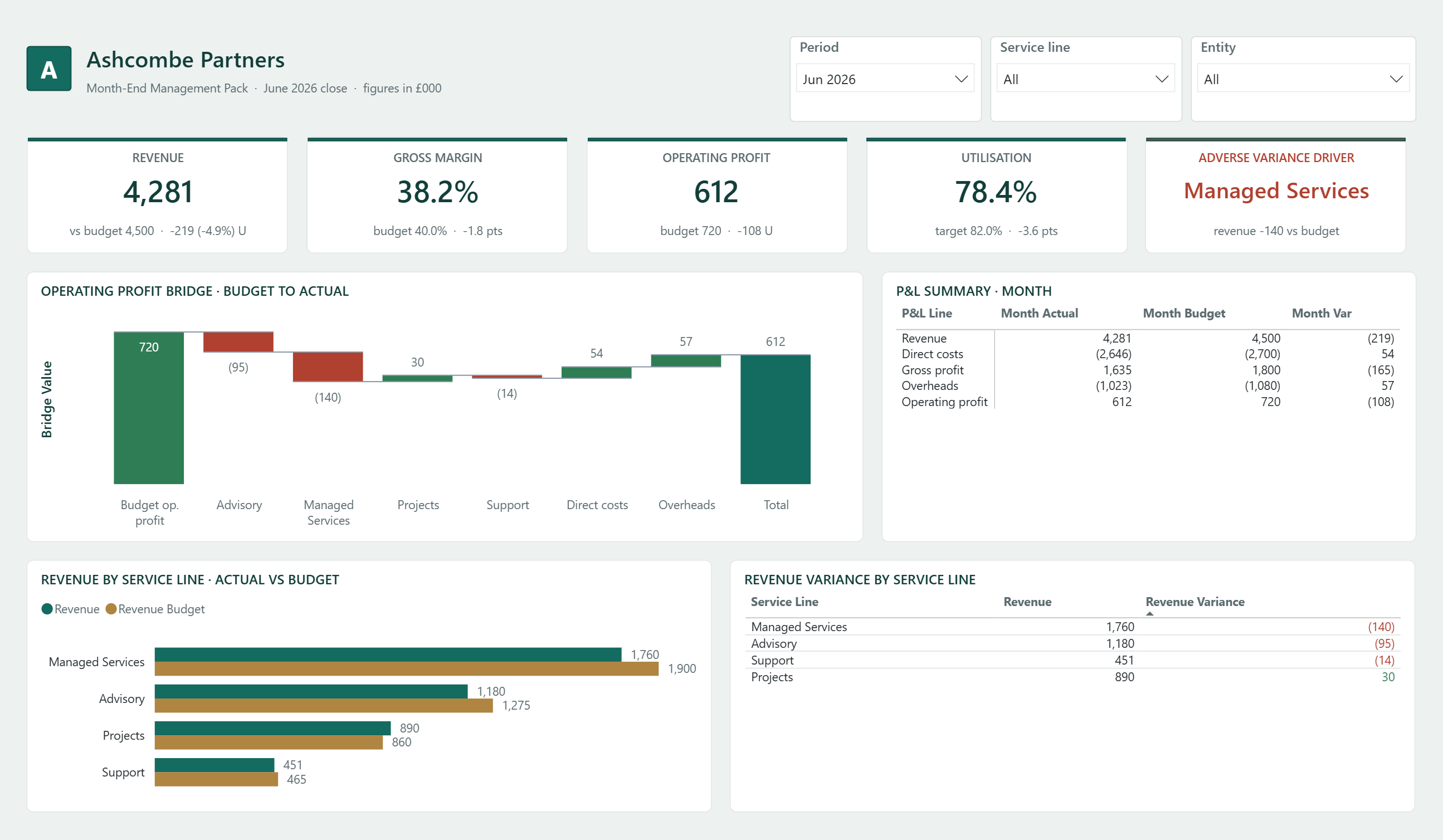Image resolution: width=1443 pixels, height=840 pixels.
Task: Click the Entity dropdown chevron arrow
Action: (x=1396, y=79)
